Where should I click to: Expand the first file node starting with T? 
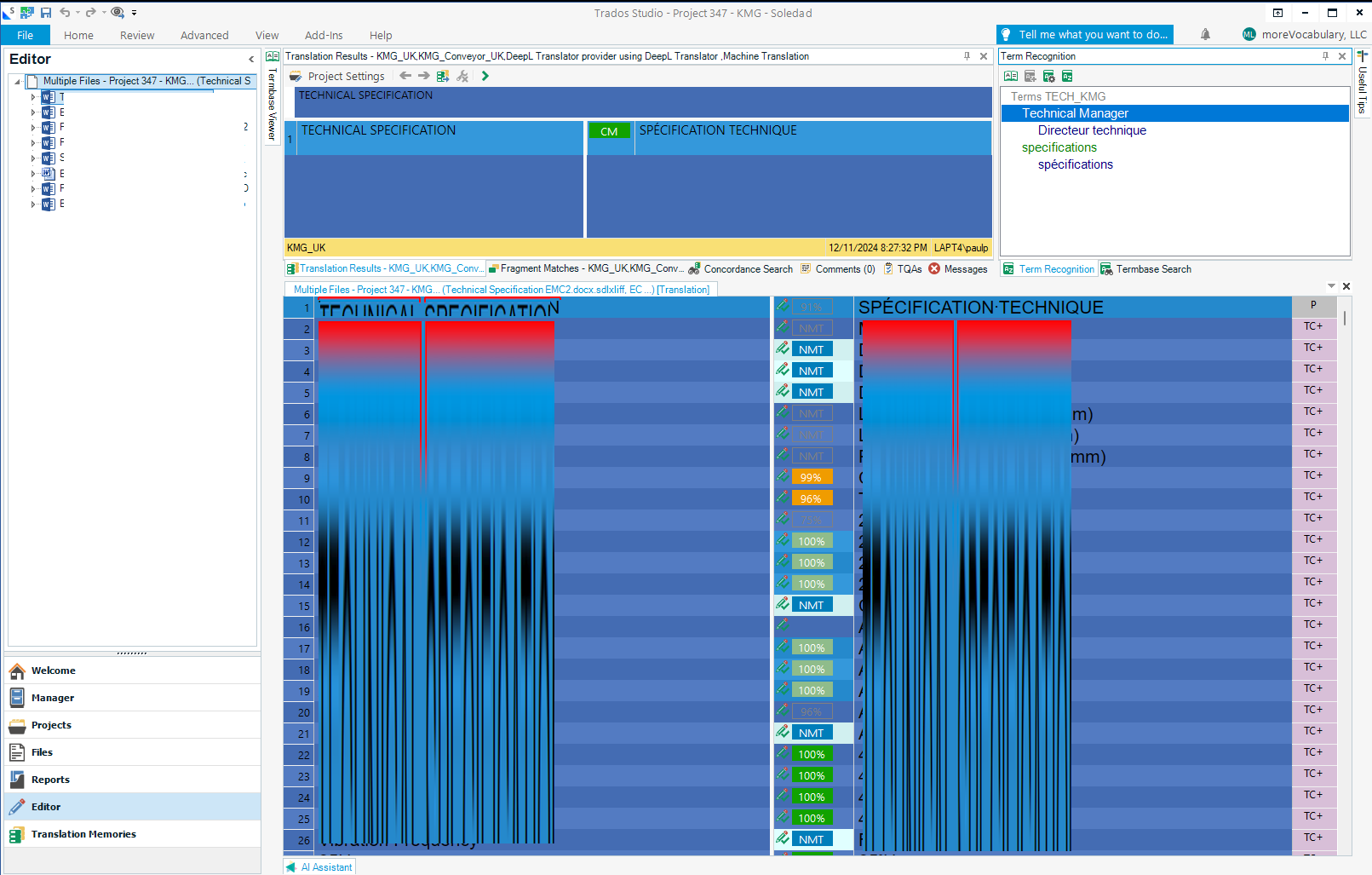point(33,97)
